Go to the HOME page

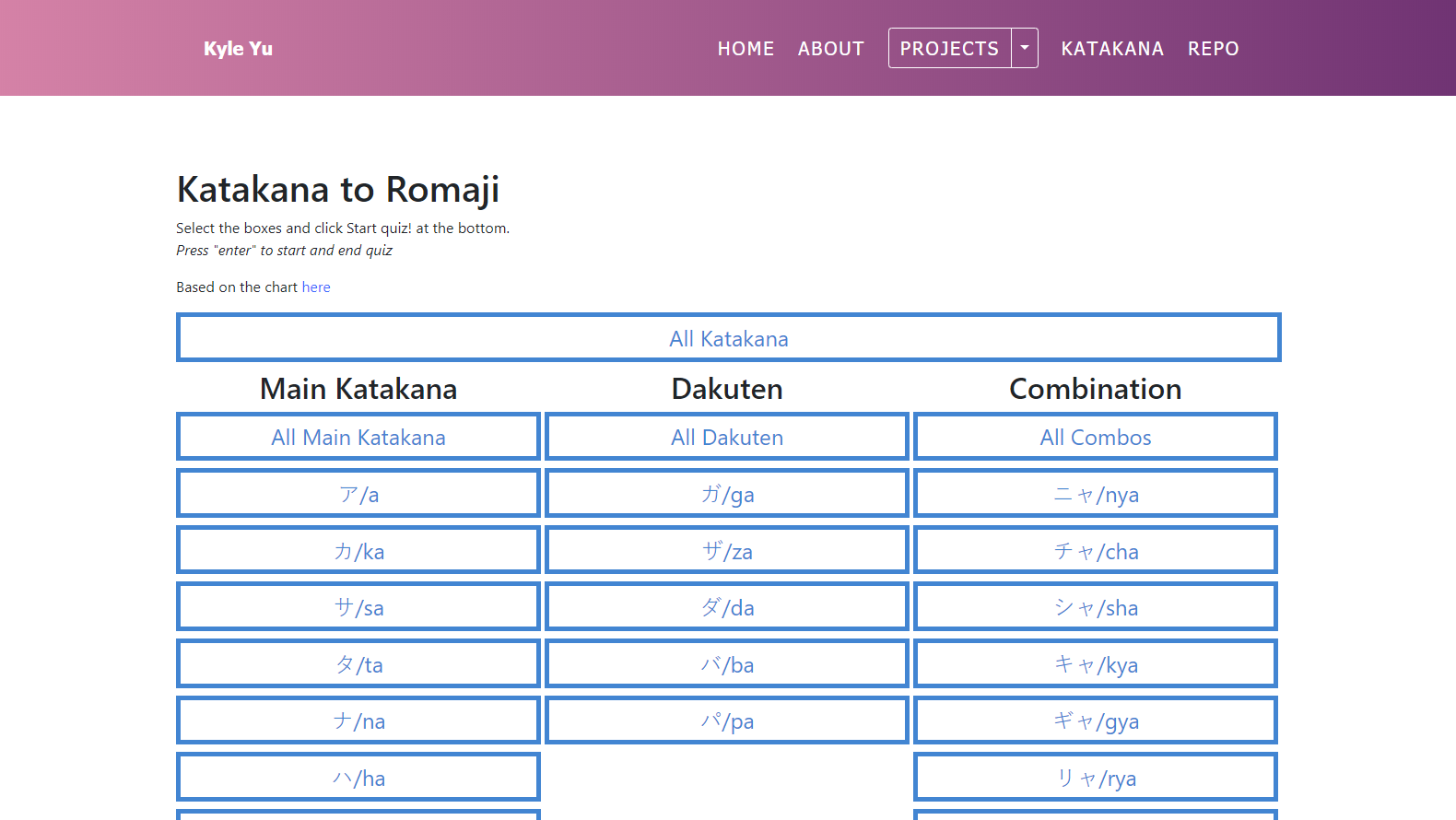pos(746,49)
